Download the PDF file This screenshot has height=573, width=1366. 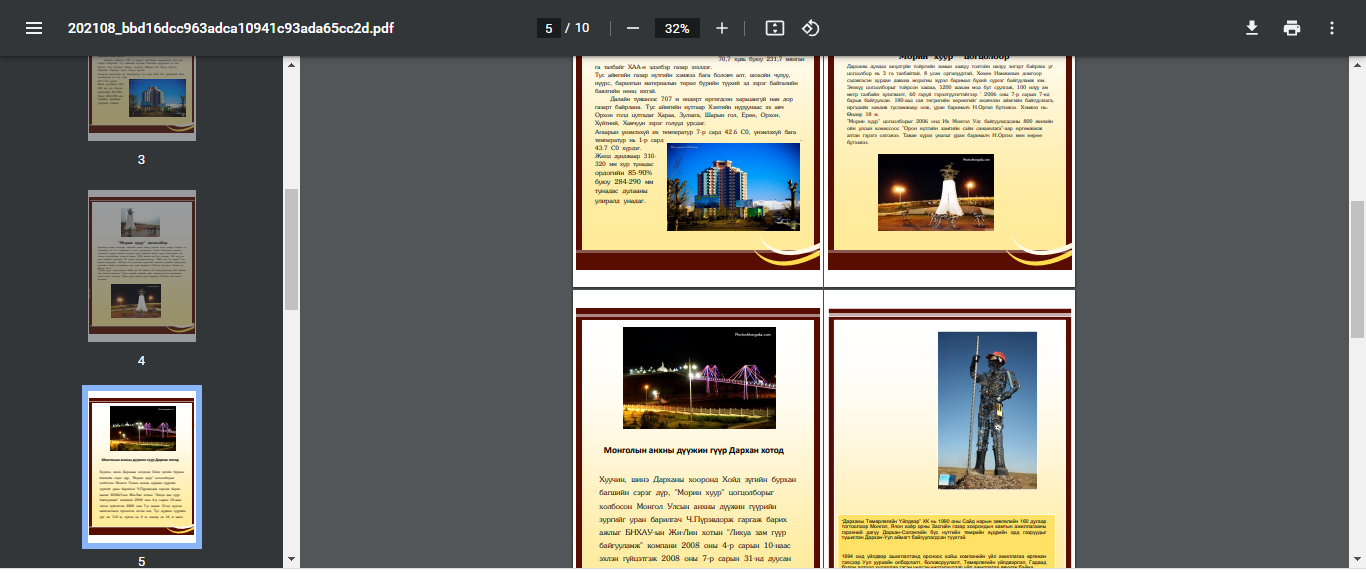[x=1251, y=28]
